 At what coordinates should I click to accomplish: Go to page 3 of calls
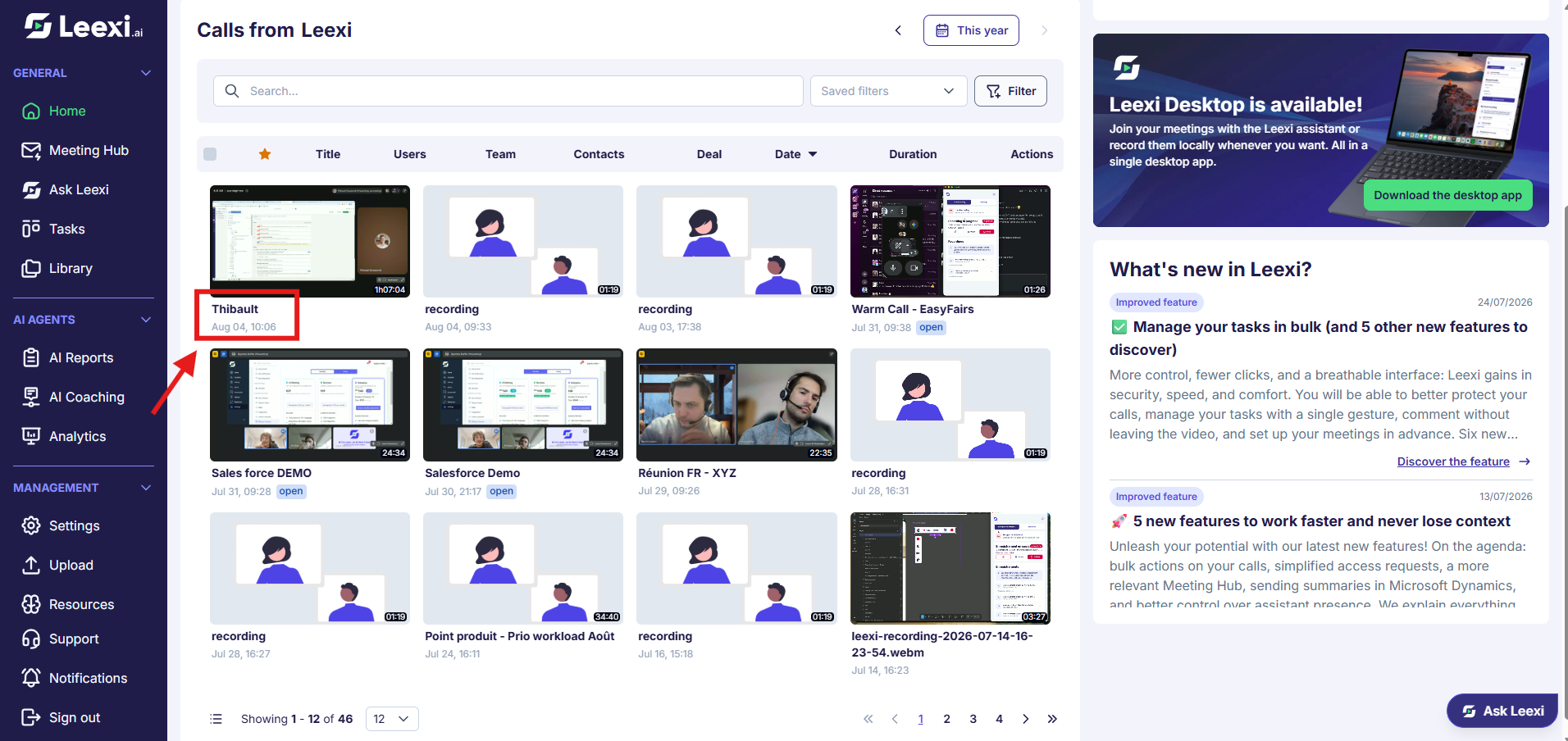973,719
